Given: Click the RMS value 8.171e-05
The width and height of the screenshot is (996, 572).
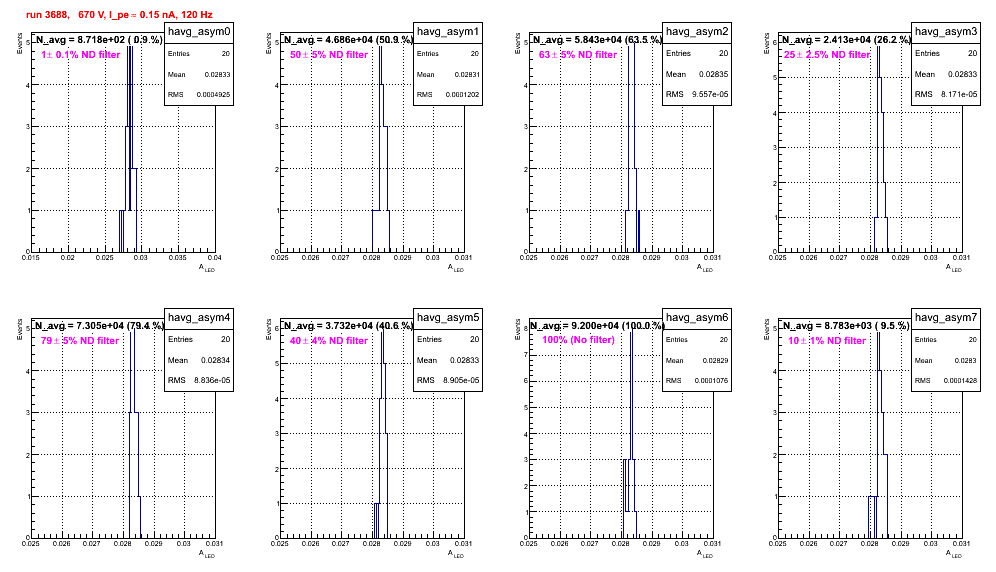Looking at the screenshot, I should click(x=959, y=94).
